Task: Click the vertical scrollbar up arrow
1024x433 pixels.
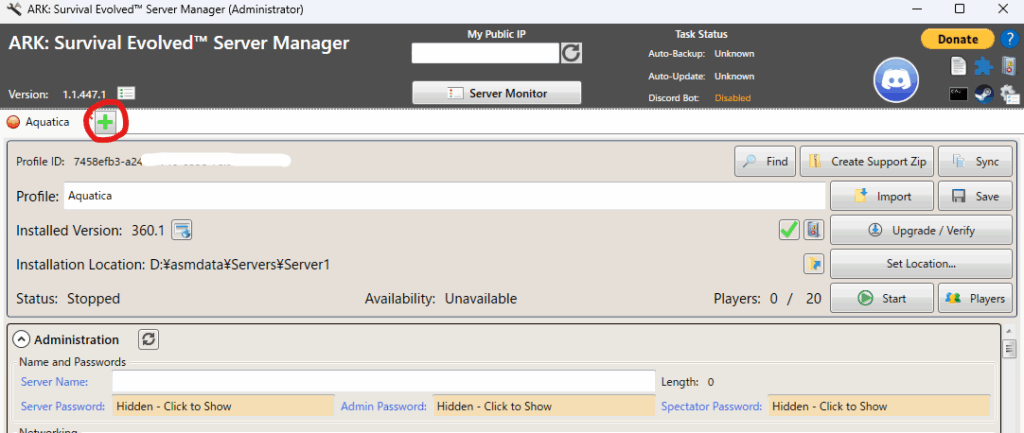Action: [1009, 332]
